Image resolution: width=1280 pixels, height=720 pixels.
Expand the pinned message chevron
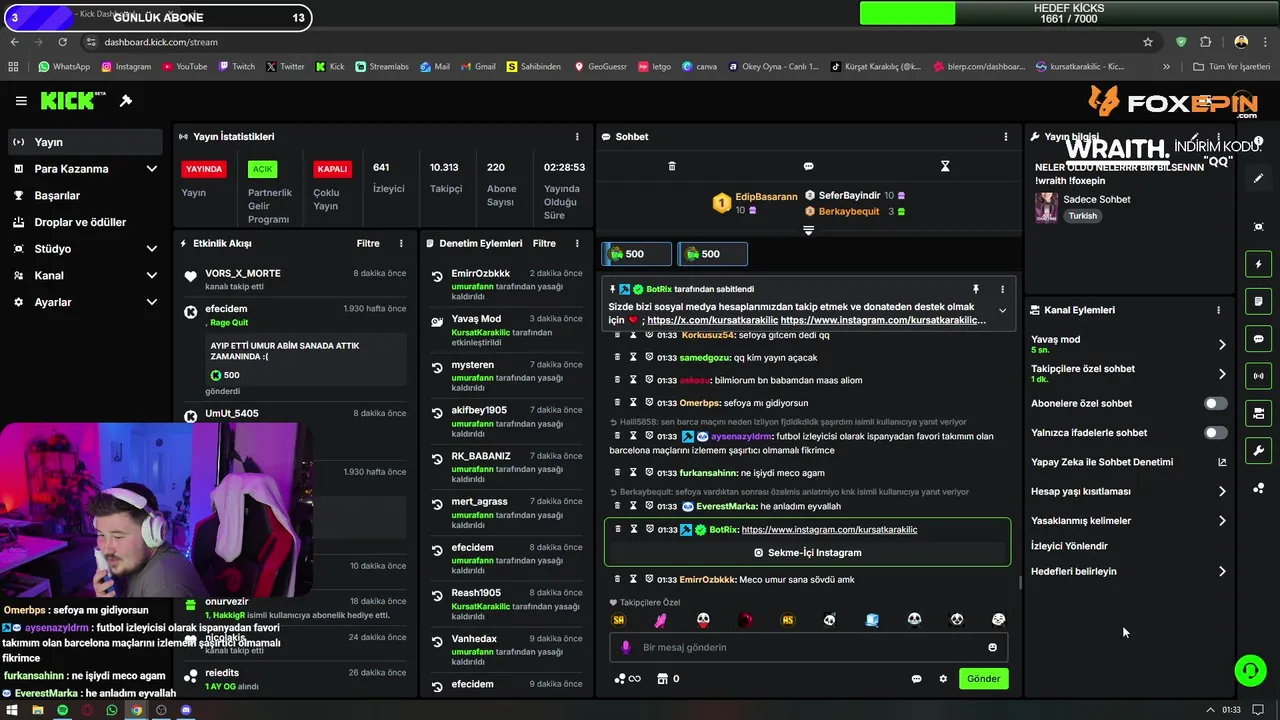(1002, 311)
